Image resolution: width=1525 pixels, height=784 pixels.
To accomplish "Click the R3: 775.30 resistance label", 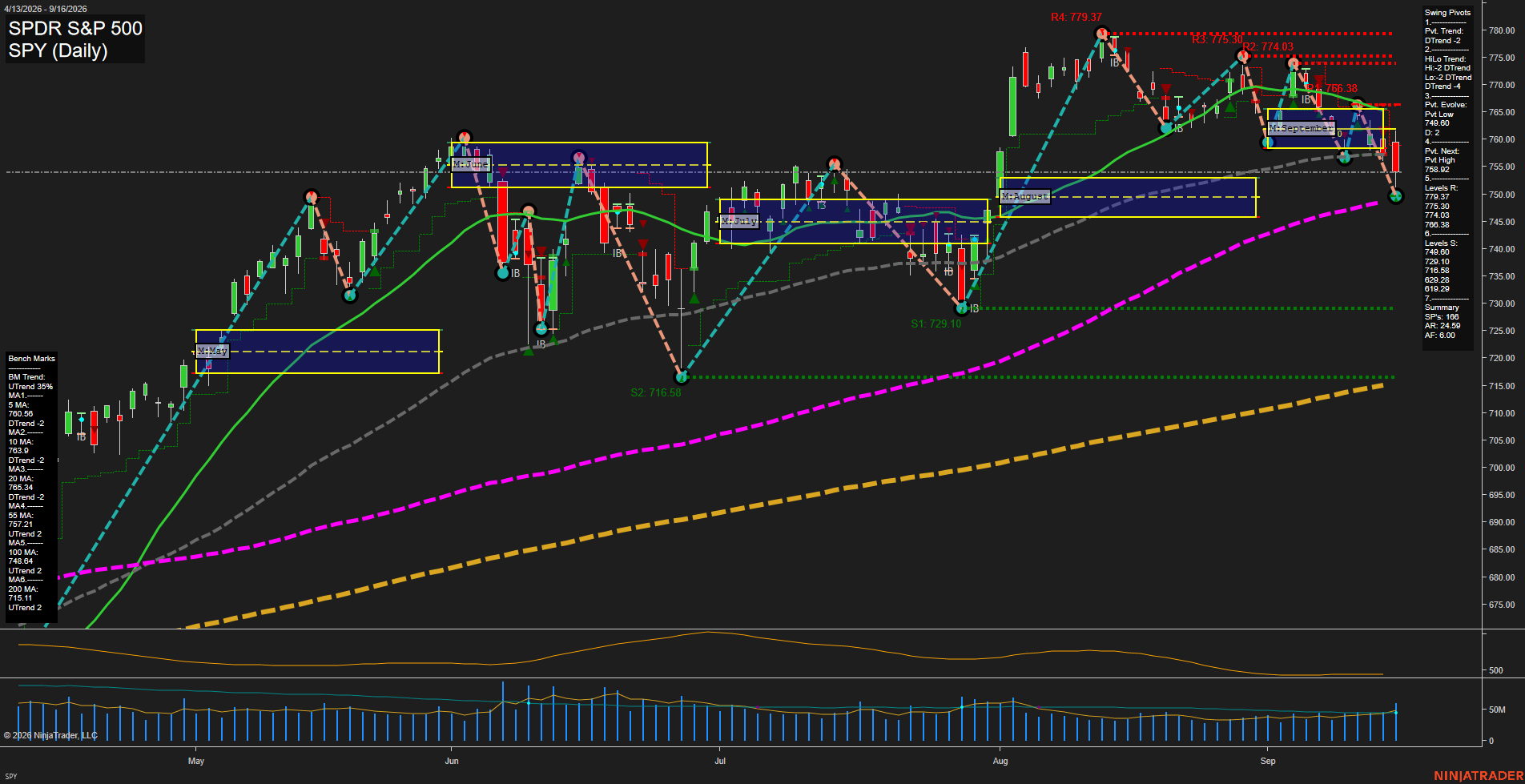I will point(1217,39).
